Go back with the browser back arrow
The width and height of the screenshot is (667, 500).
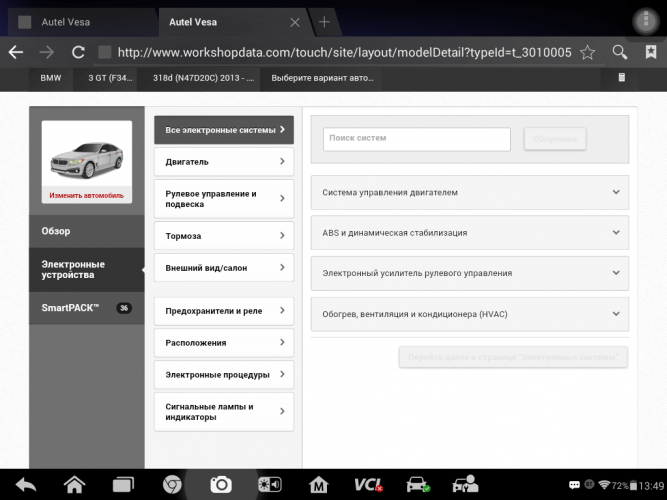16,52
